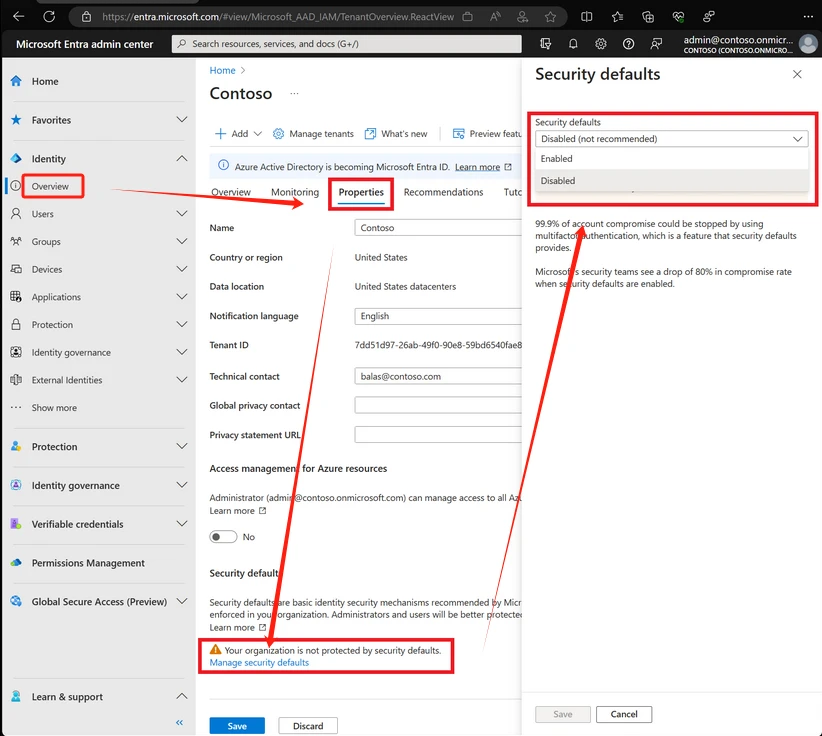This screenshot has height=736, width=822.
Task: Click the Name field containing Contoso
Action: [438, 228]
